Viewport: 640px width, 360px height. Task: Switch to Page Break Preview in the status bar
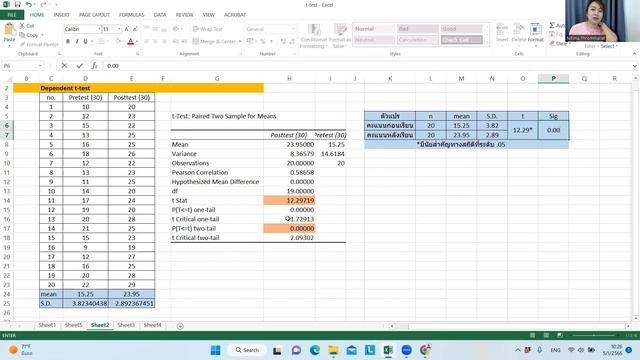(x=560, y=335)
